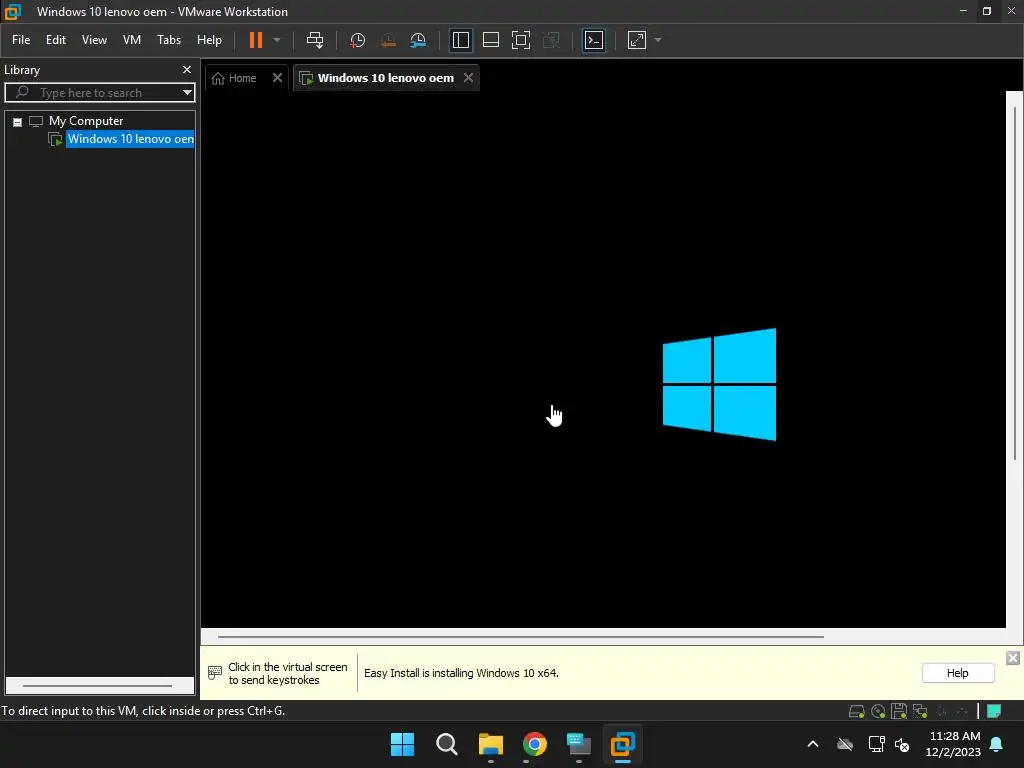Close the Home tab
The height and width of the screenshot is (768, 1024).
coord(277,78)
